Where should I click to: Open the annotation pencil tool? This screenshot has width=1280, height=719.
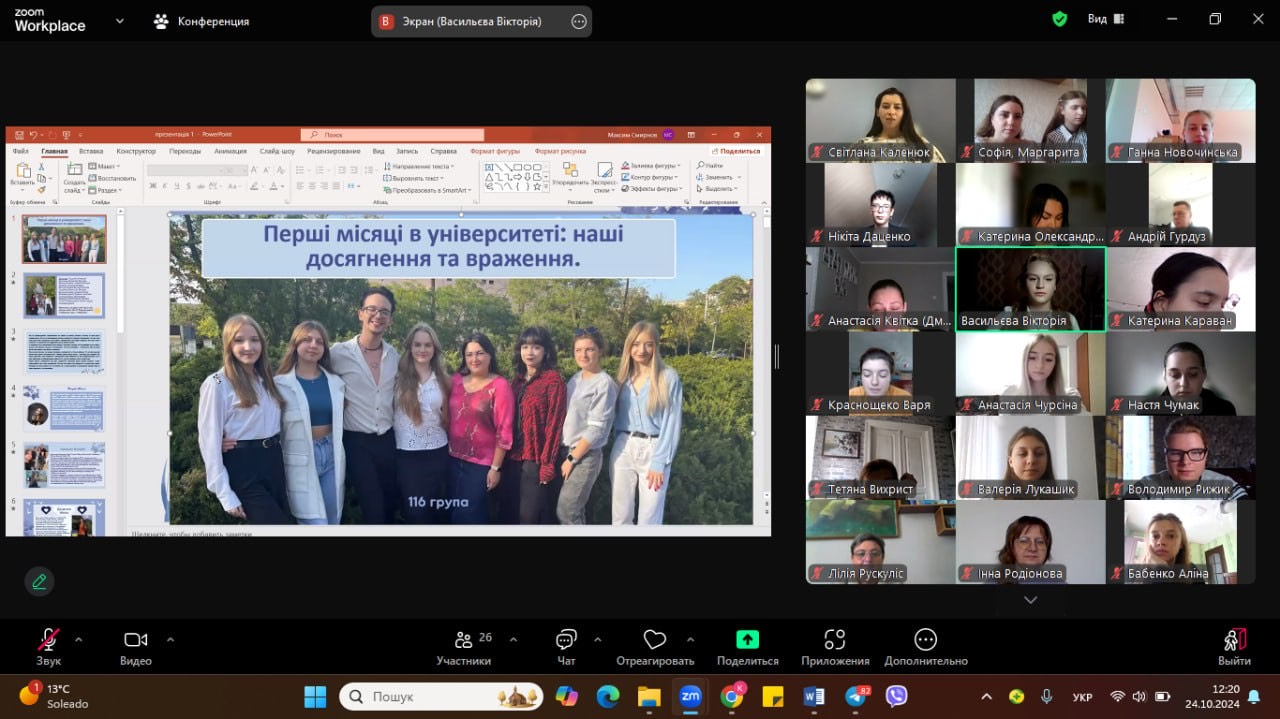(x=39, y=581)
